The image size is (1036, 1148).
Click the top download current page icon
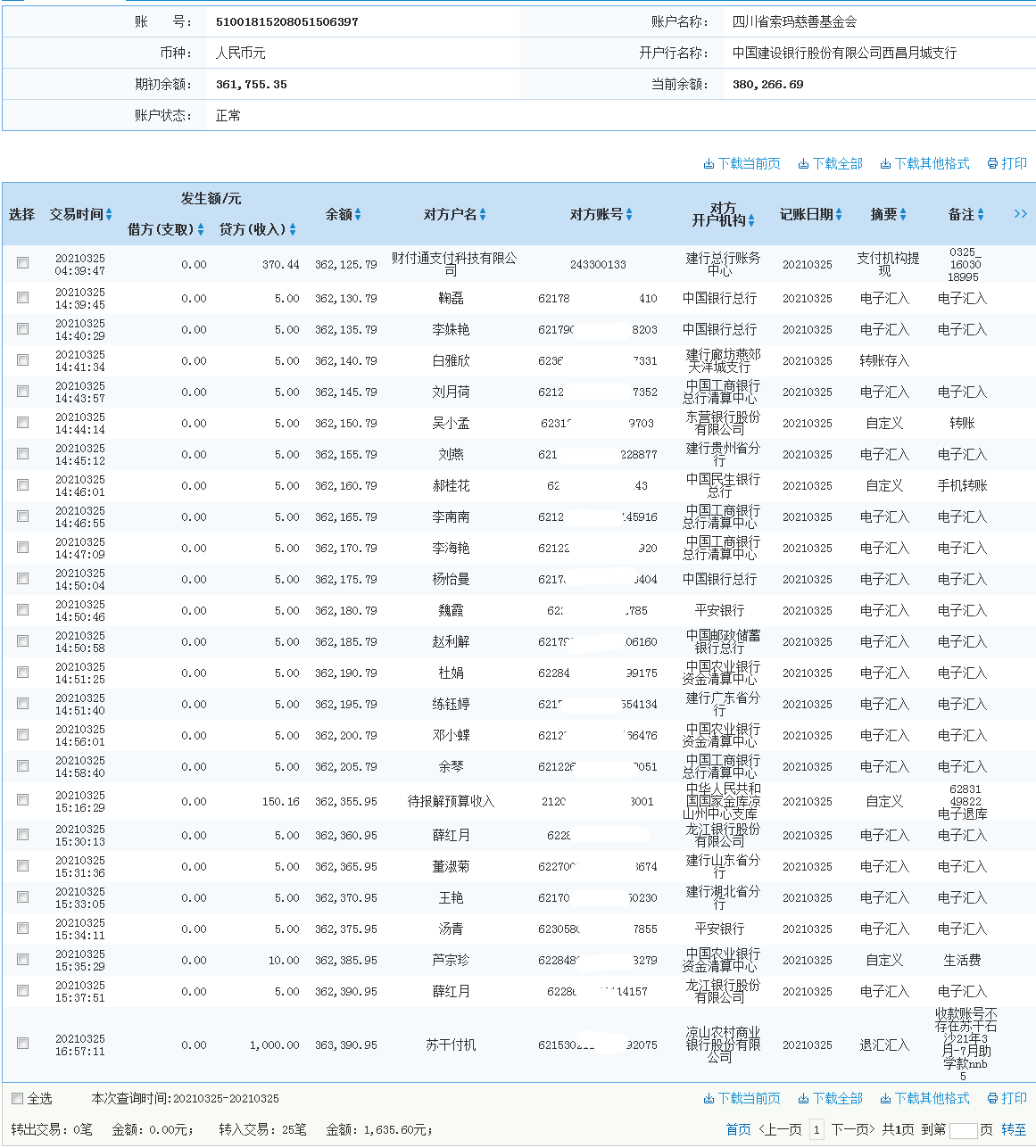pos(709,164)
